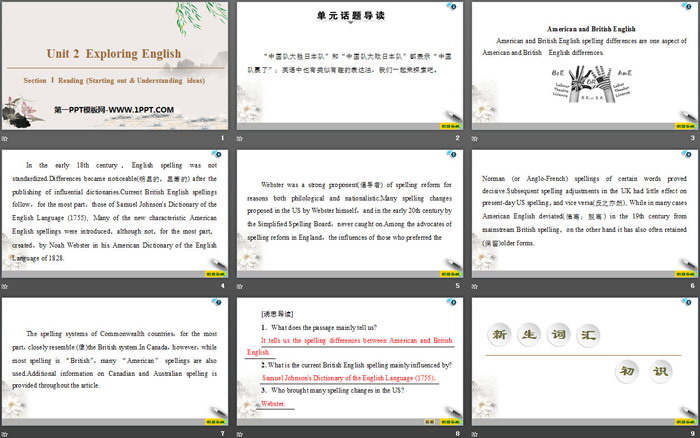This screenshot has width=700, height=438.
Task: Click the yellow navigation button on slide 4
Action: pos(215,274)
